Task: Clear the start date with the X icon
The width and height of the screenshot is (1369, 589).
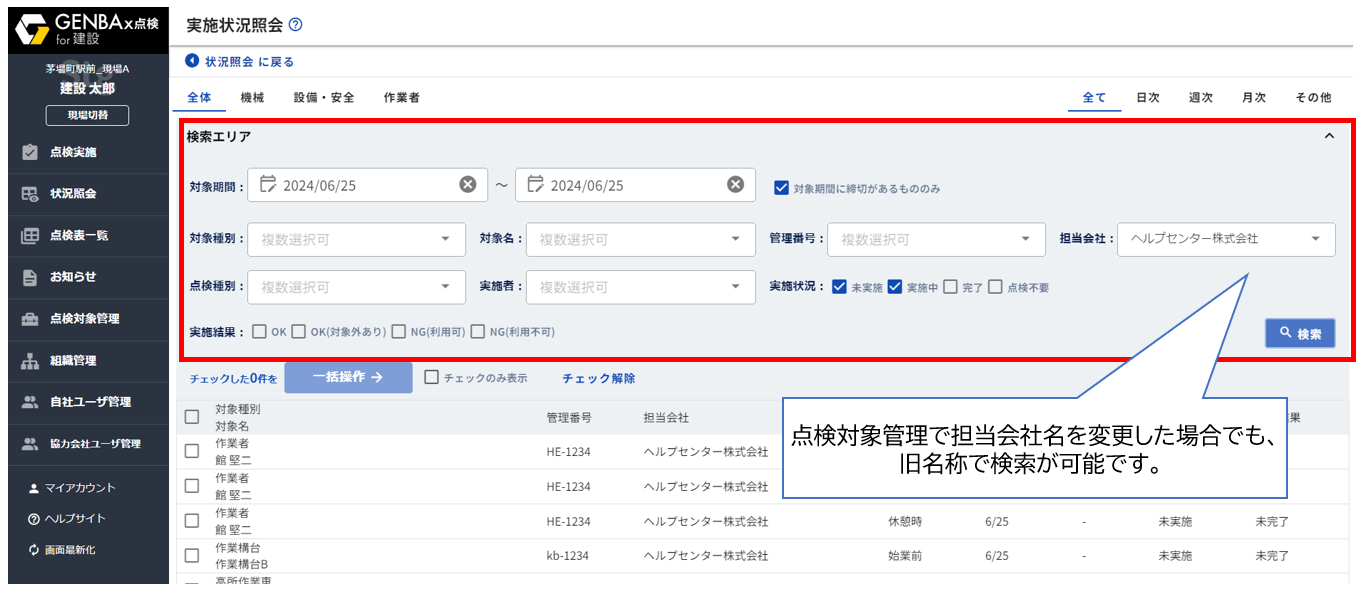Action: point(467,185)
